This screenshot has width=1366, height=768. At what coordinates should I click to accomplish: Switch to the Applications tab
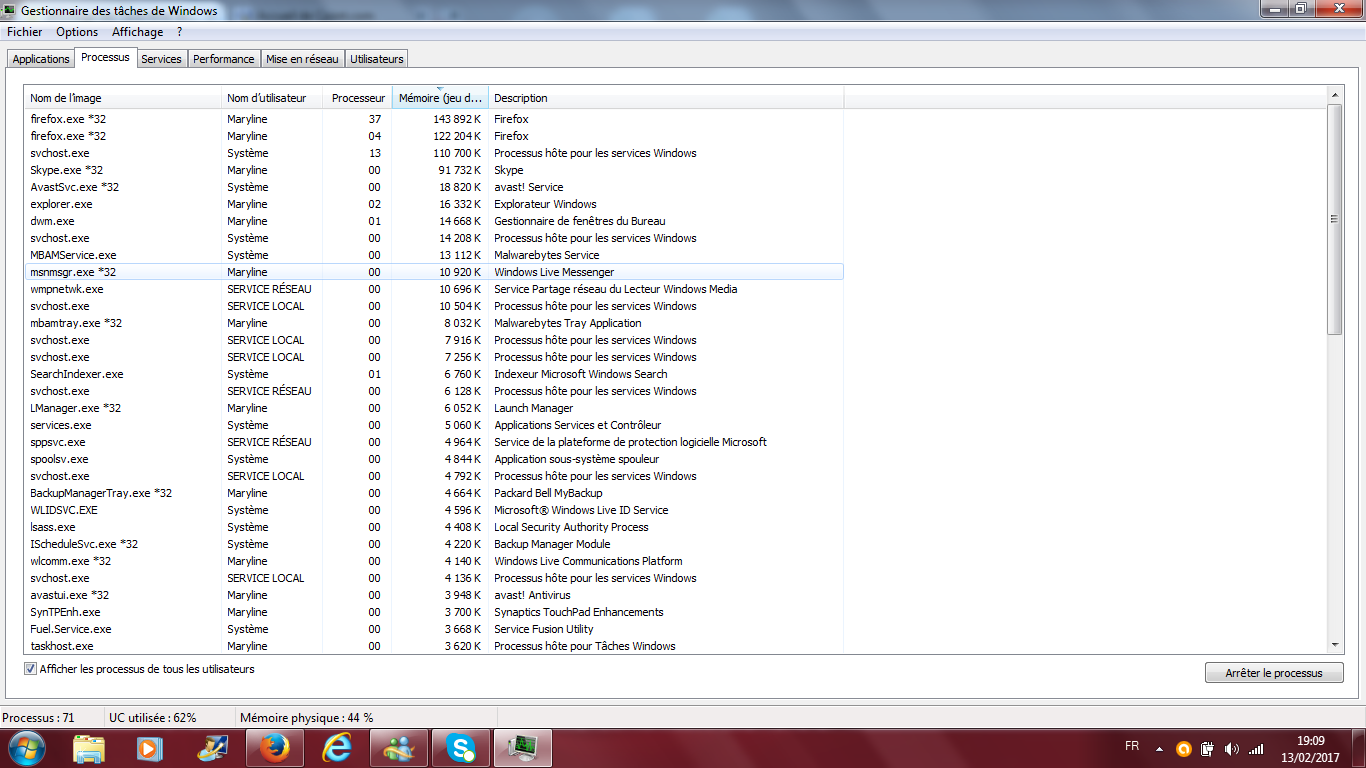[41, 59]
